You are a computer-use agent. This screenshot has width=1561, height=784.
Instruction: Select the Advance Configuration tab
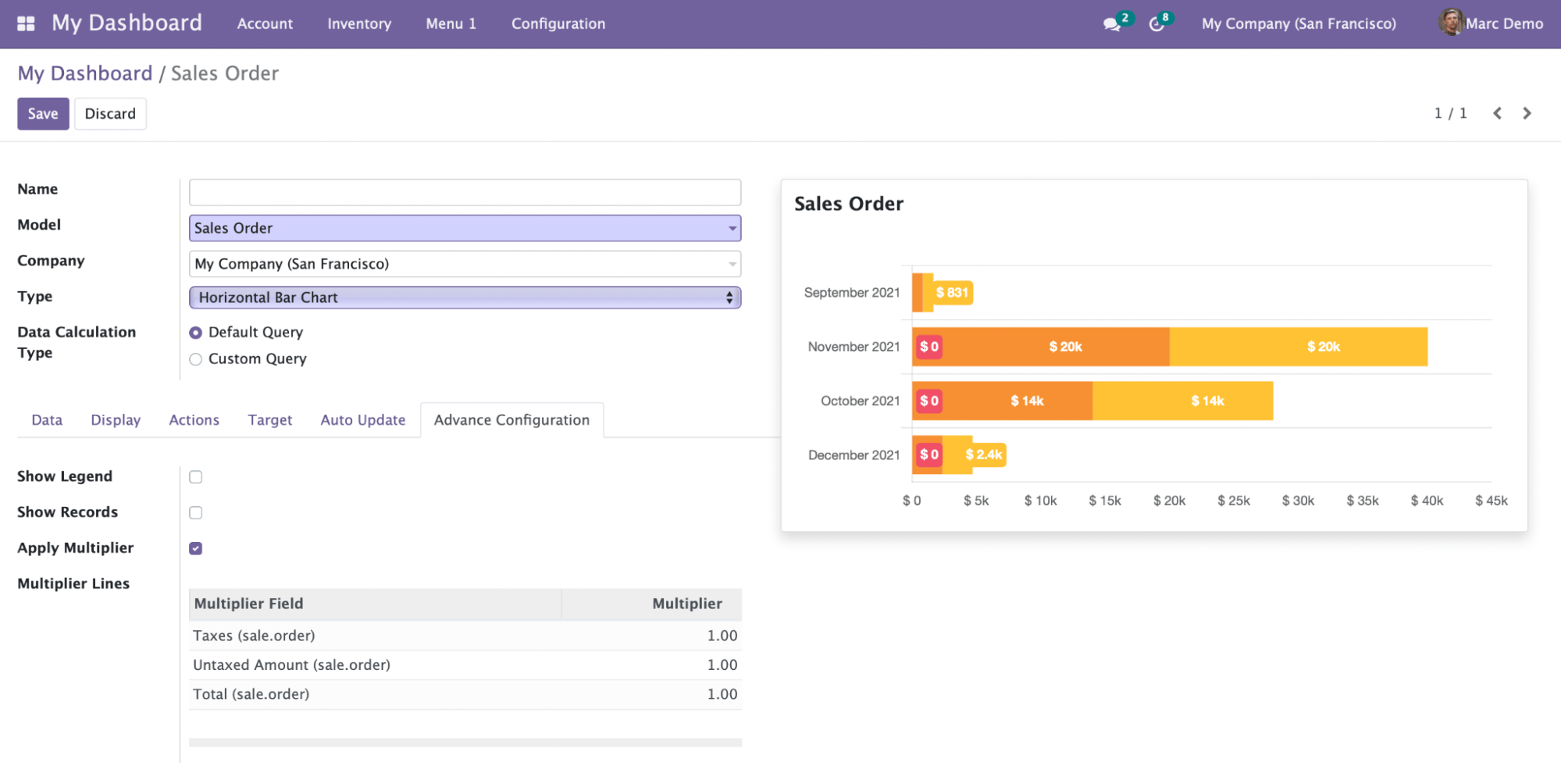512,420
